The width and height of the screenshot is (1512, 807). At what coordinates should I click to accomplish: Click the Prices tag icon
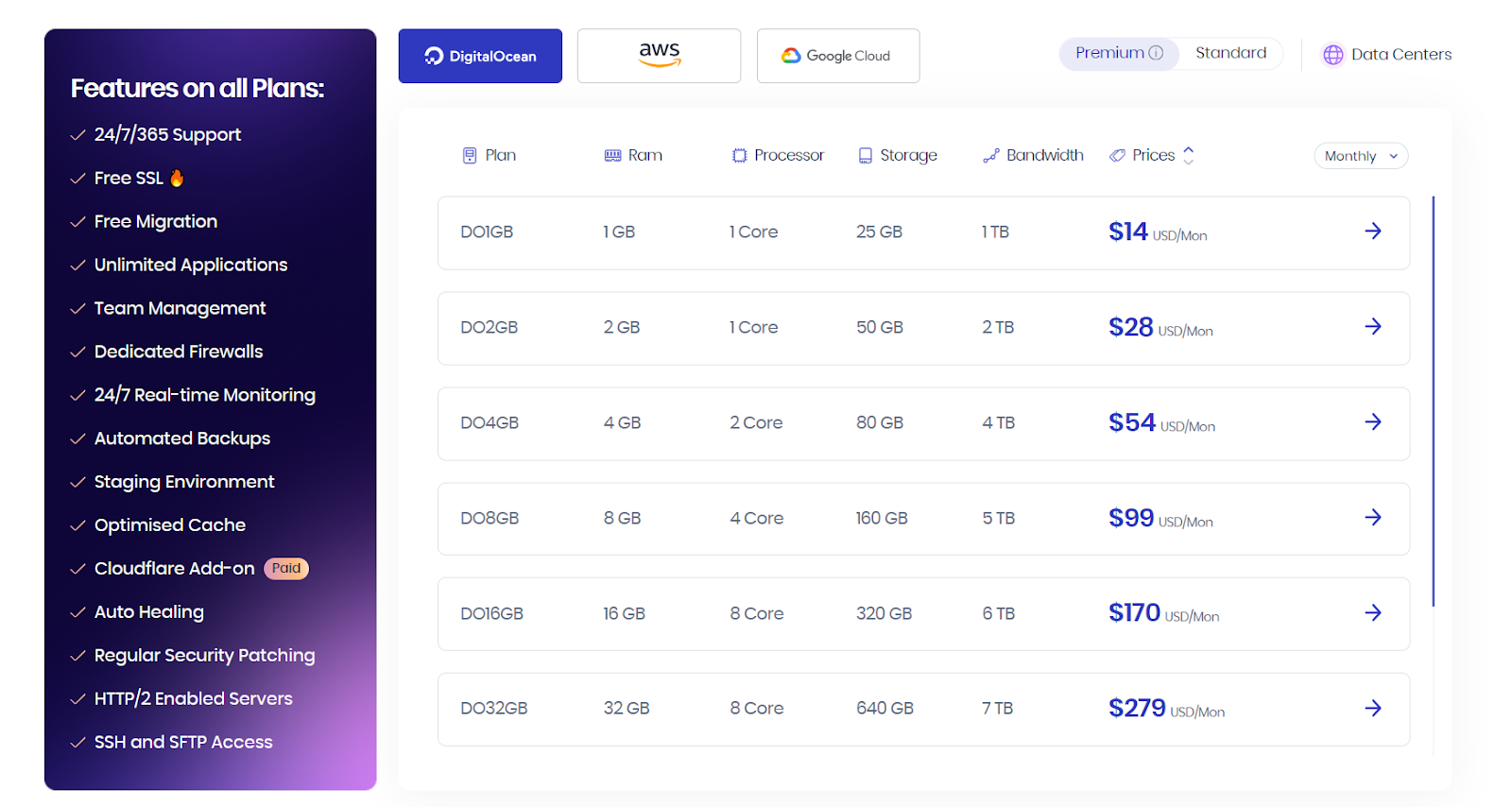click(1117, 155)
